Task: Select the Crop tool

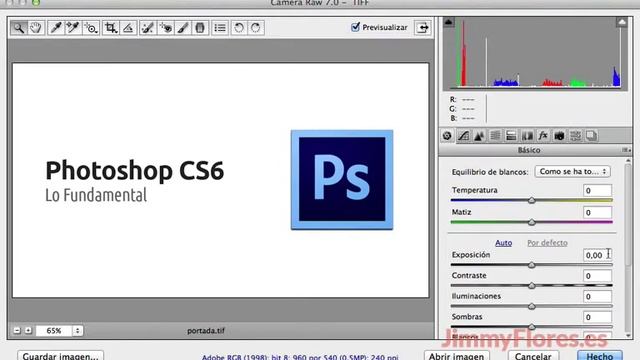Action: pos(111,28)
